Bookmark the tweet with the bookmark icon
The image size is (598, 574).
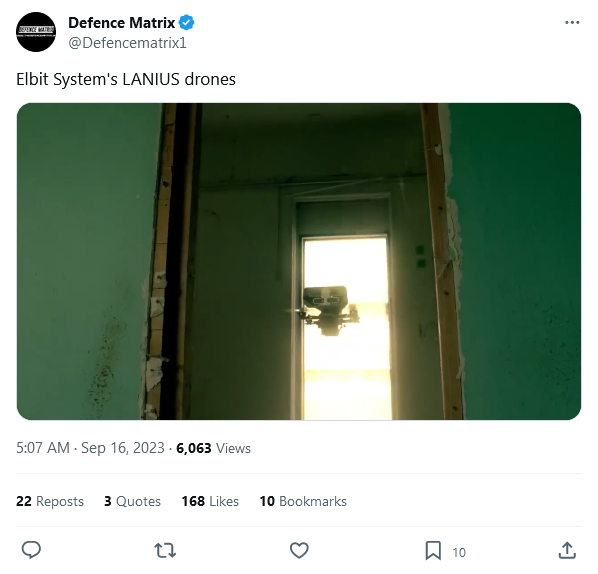coord(433,551)
